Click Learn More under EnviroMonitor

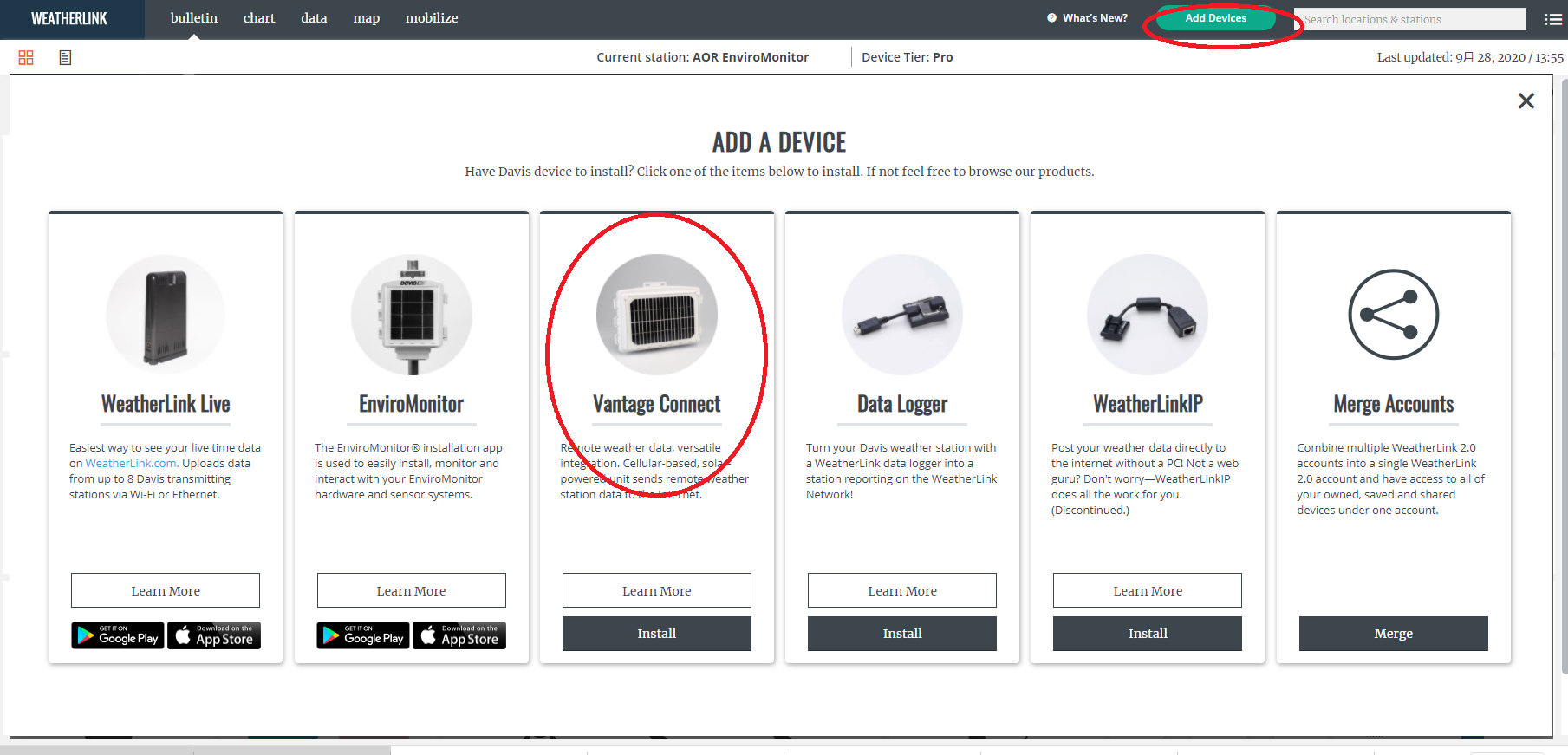click(412, 590)
